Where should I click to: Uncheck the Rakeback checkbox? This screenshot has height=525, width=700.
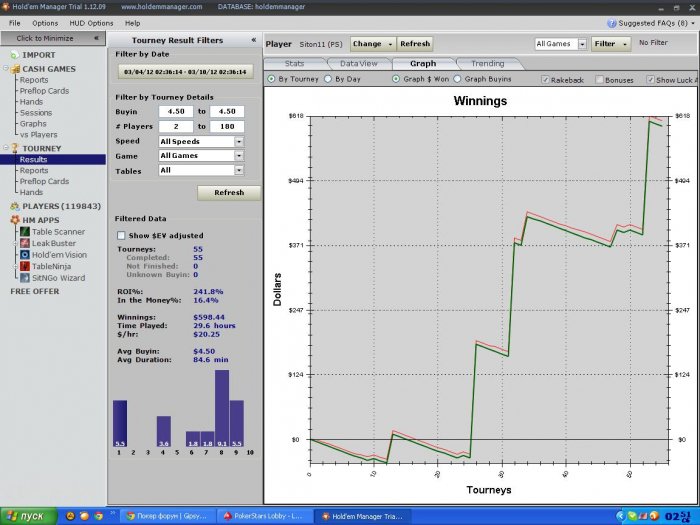pos(545,79)
